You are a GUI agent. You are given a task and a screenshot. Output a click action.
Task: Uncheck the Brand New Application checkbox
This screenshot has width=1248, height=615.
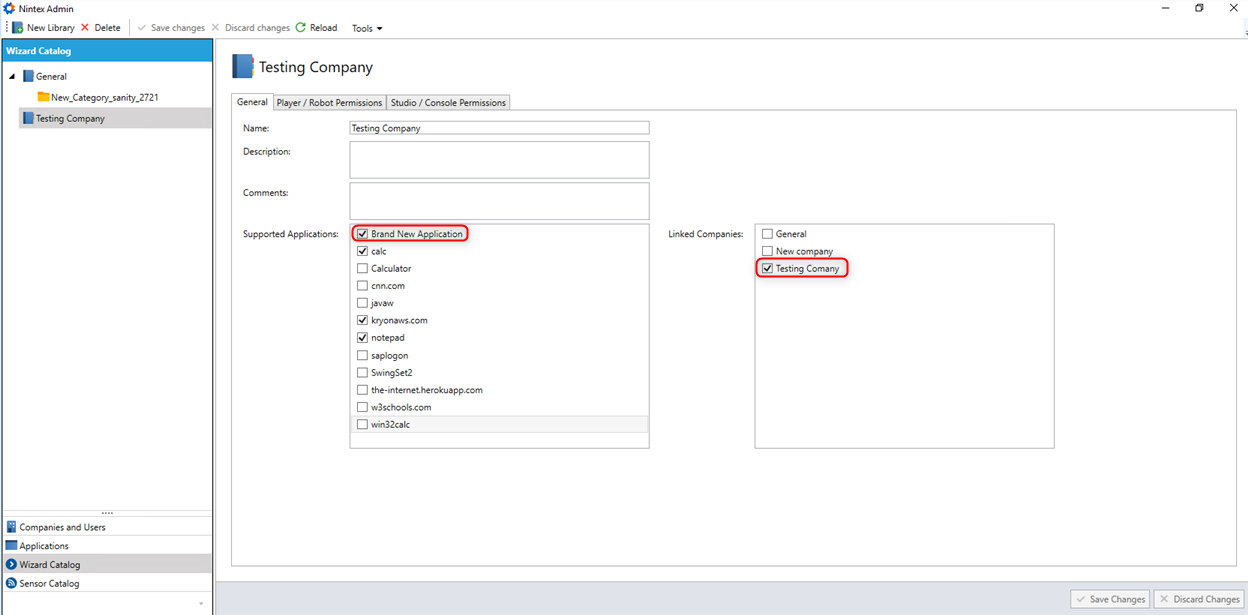pos(363,234)
